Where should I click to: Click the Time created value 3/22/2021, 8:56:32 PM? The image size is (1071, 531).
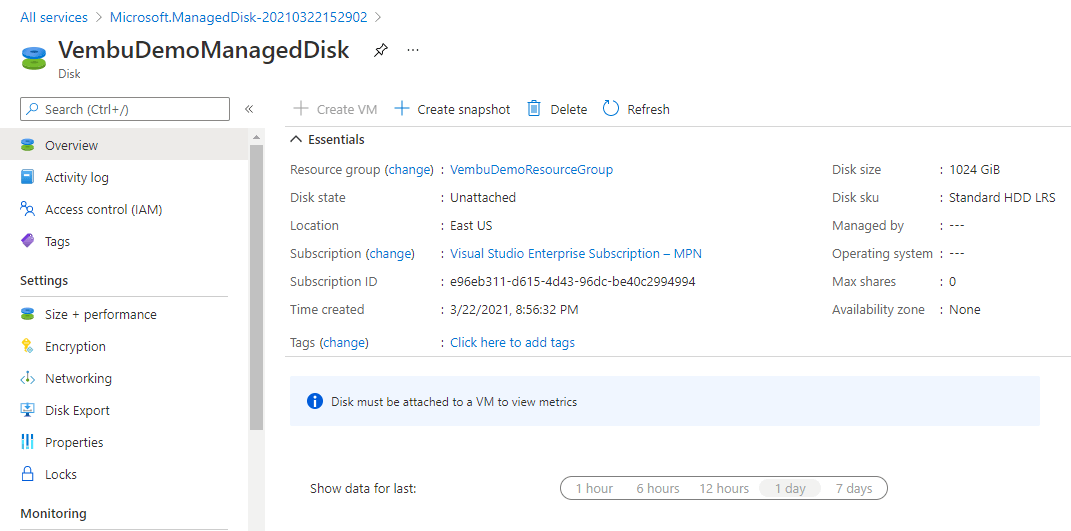(514, 310)
